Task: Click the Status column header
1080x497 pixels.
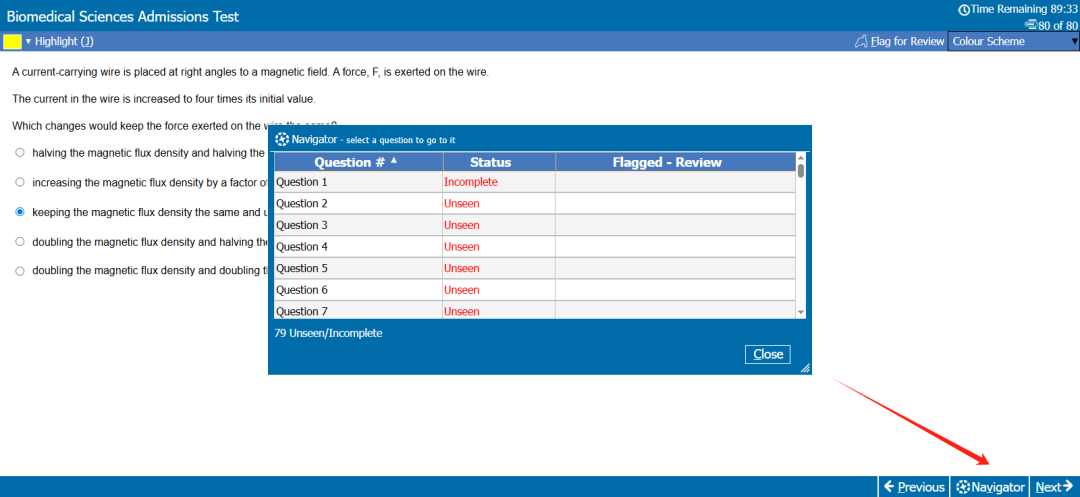Action: click(490, 162)
